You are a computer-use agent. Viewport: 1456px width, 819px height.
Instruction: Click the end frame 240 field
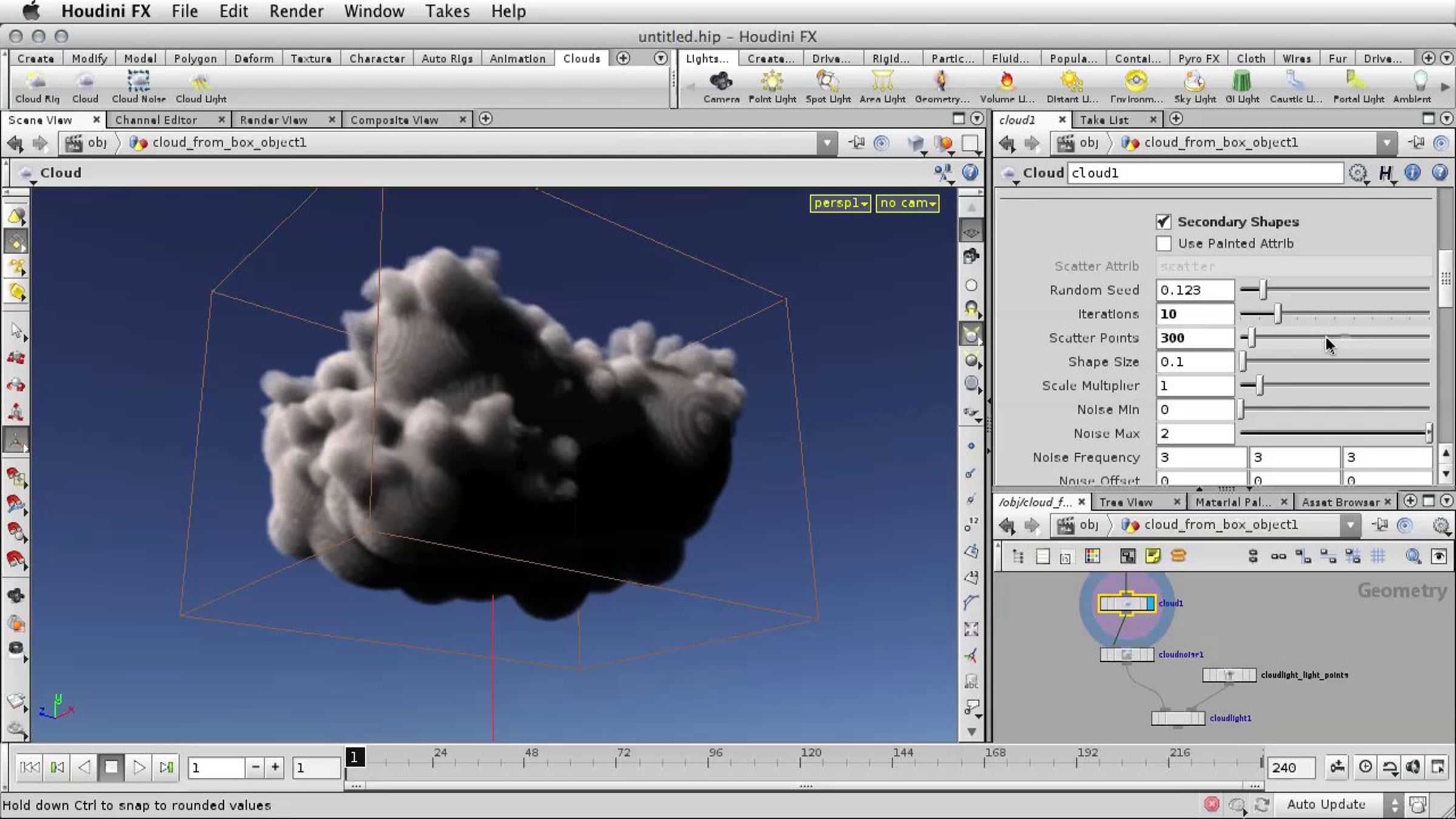[1290, 768]
